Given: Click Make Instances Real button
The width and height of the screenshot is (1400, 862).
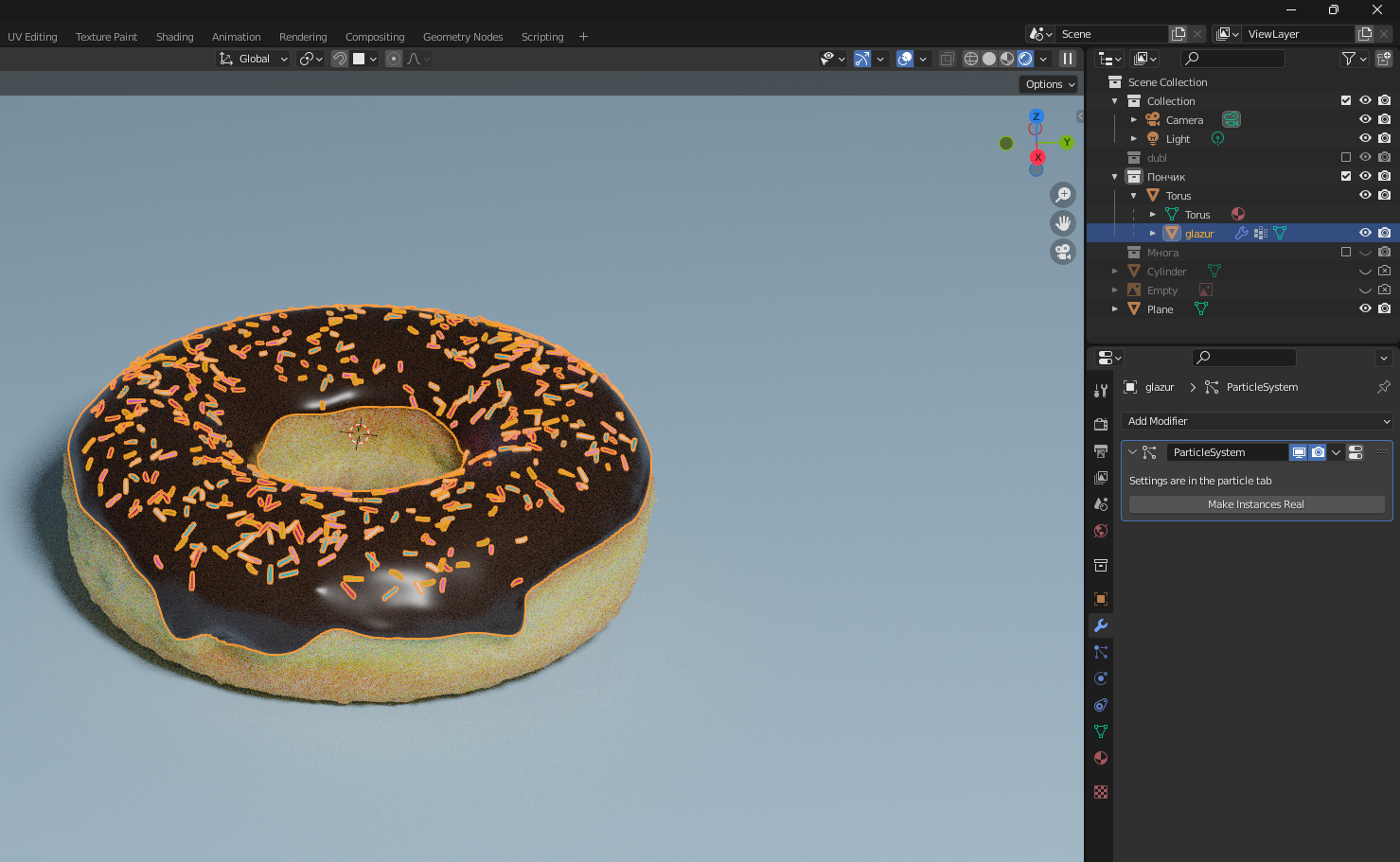Looking at the screenshot, I should coord(1256,504).
